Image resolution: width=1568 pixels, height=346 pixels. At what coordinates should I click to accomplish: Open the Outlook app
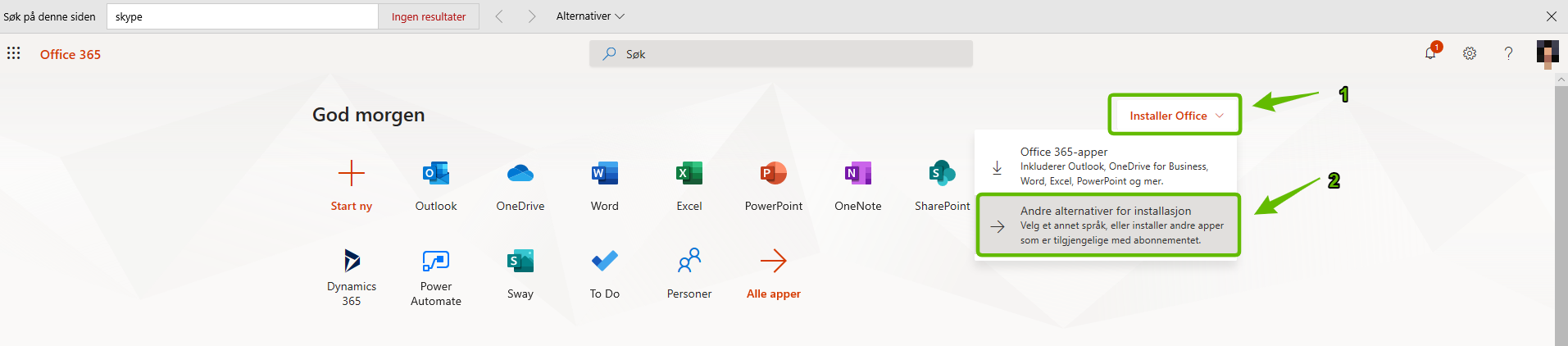(x=436, y=187)
